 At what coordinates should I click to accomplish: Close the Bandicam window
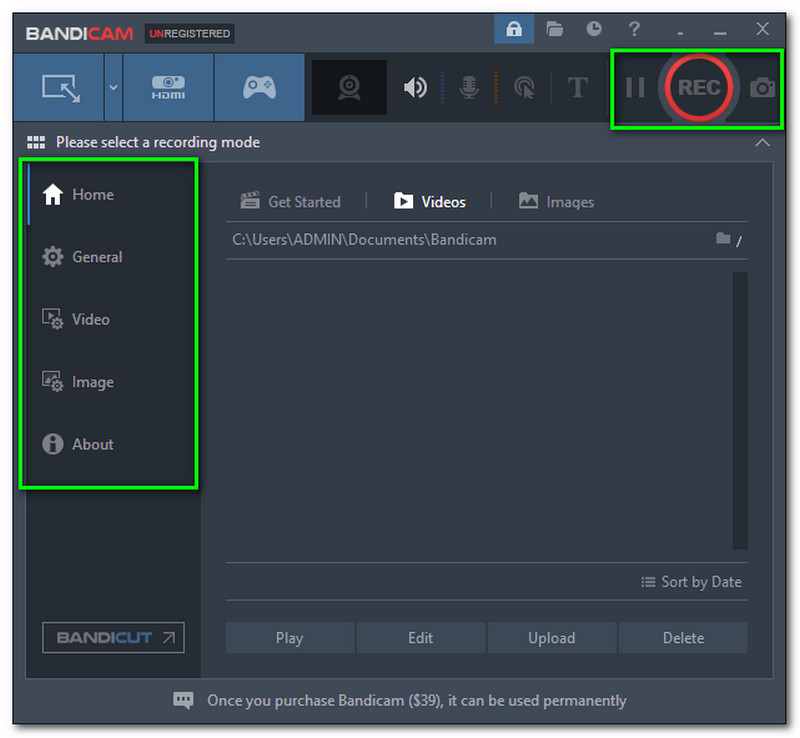coord(762,29)
